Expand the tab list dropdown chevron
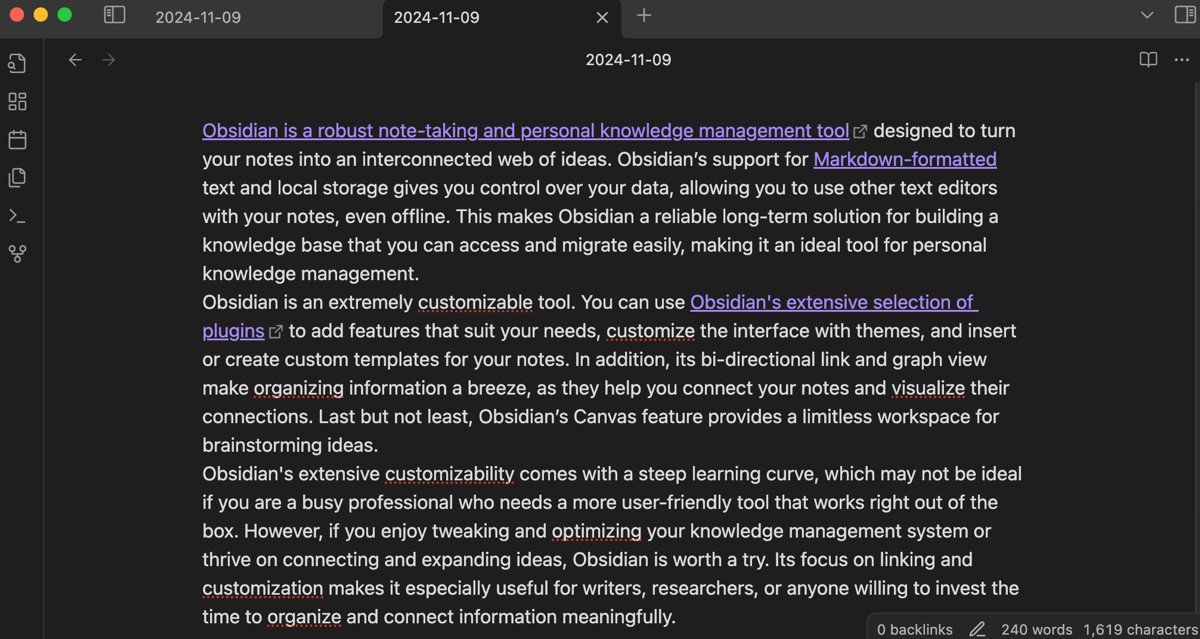1200x639 pixels. 1147,16
